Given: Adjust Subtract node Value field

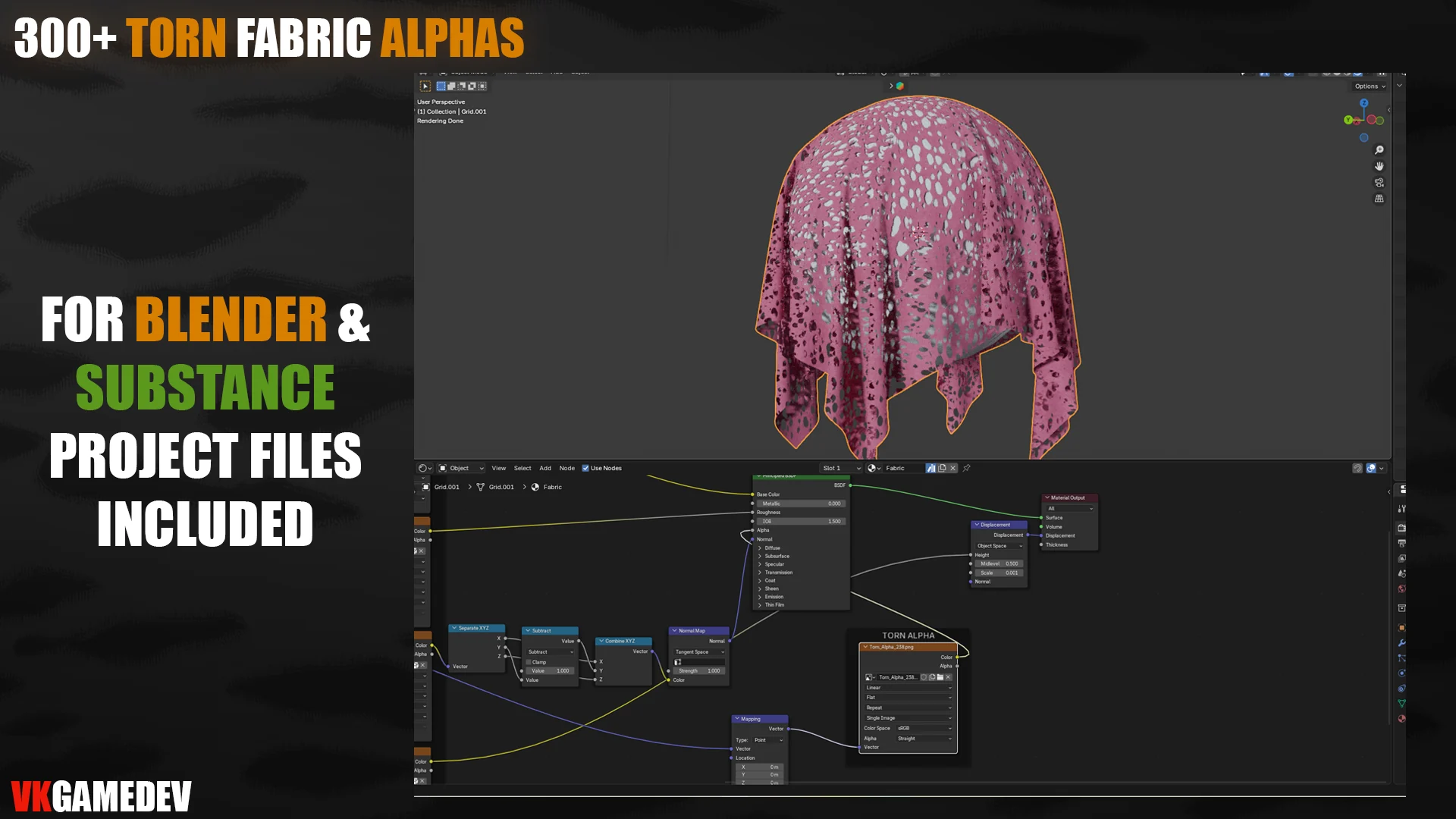Looking at the screenshot, I should [x=550, y=671].
